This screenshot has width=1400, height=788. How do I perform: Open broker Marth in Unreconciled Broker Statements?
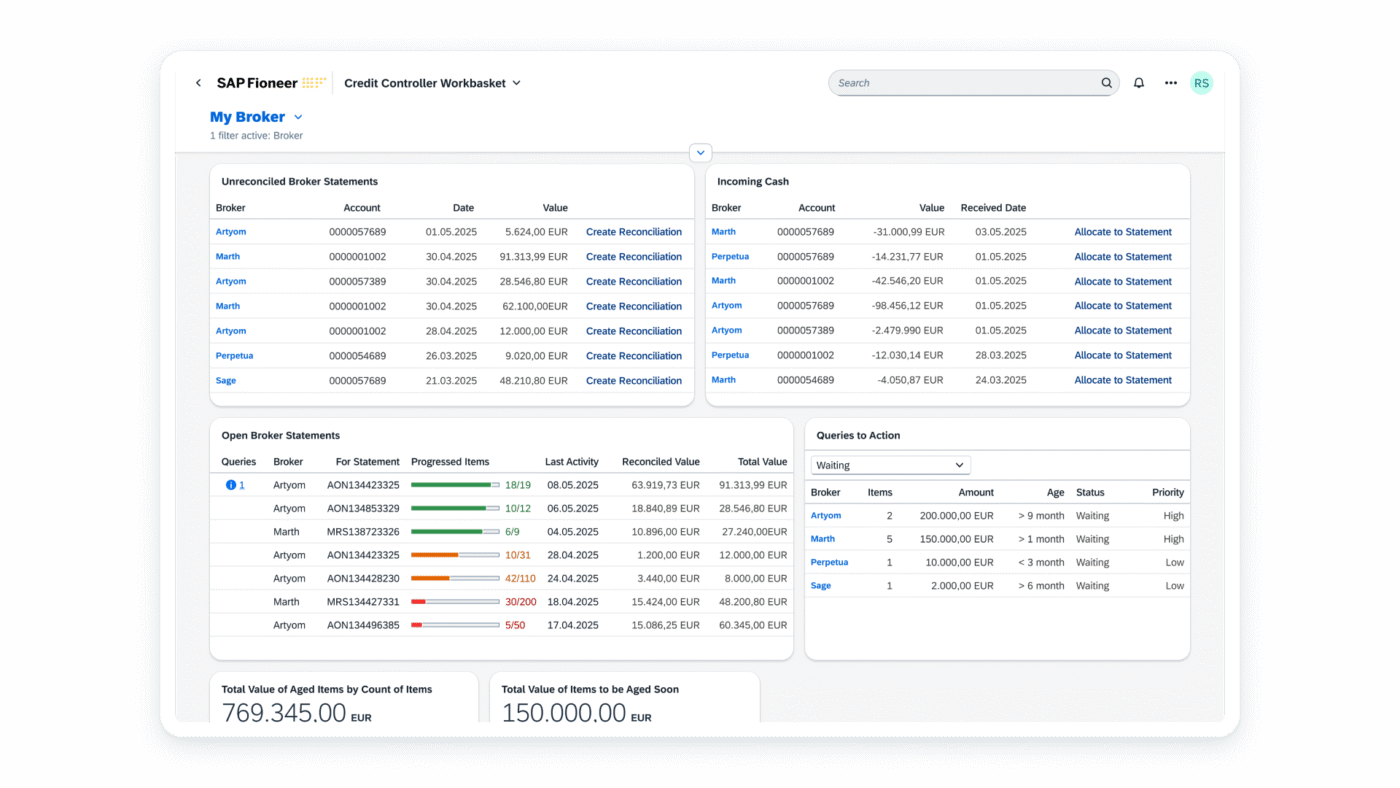pyautogui.click(x=227, y=256)
